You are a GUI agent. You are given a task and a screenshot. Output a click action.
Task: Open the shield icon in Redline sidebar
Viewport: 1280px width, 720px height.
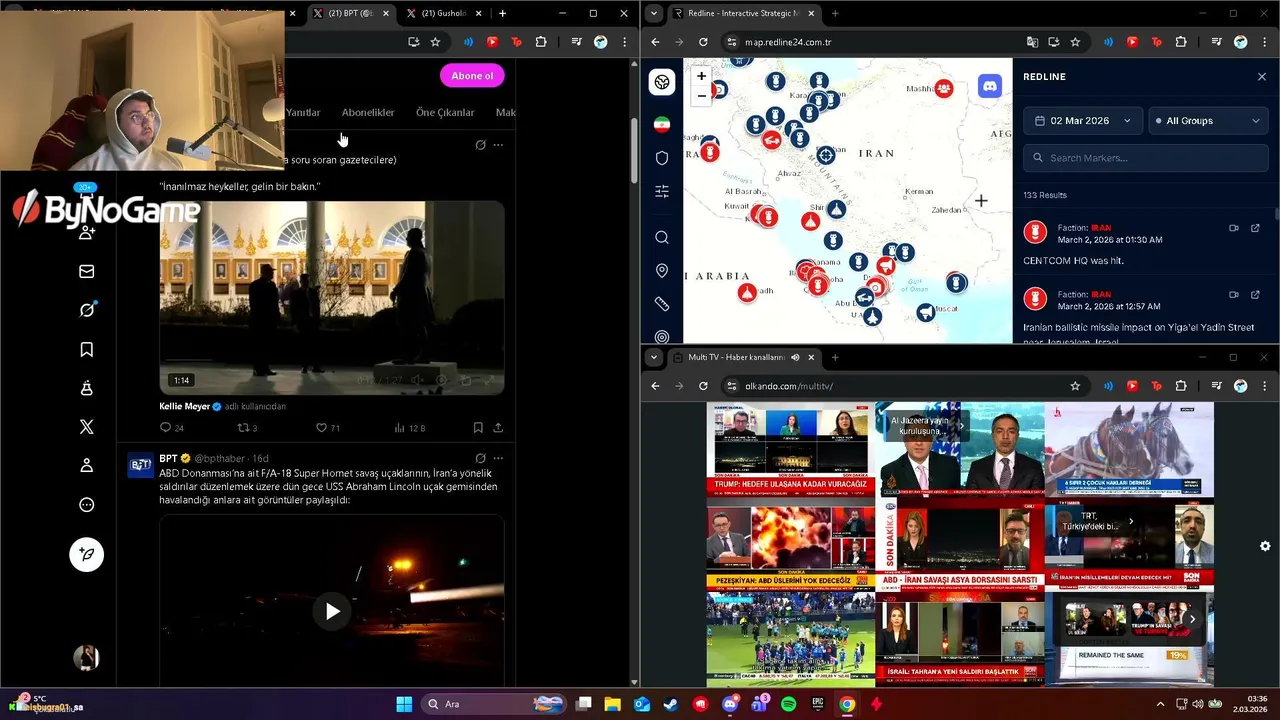click(x=662, y=158)
